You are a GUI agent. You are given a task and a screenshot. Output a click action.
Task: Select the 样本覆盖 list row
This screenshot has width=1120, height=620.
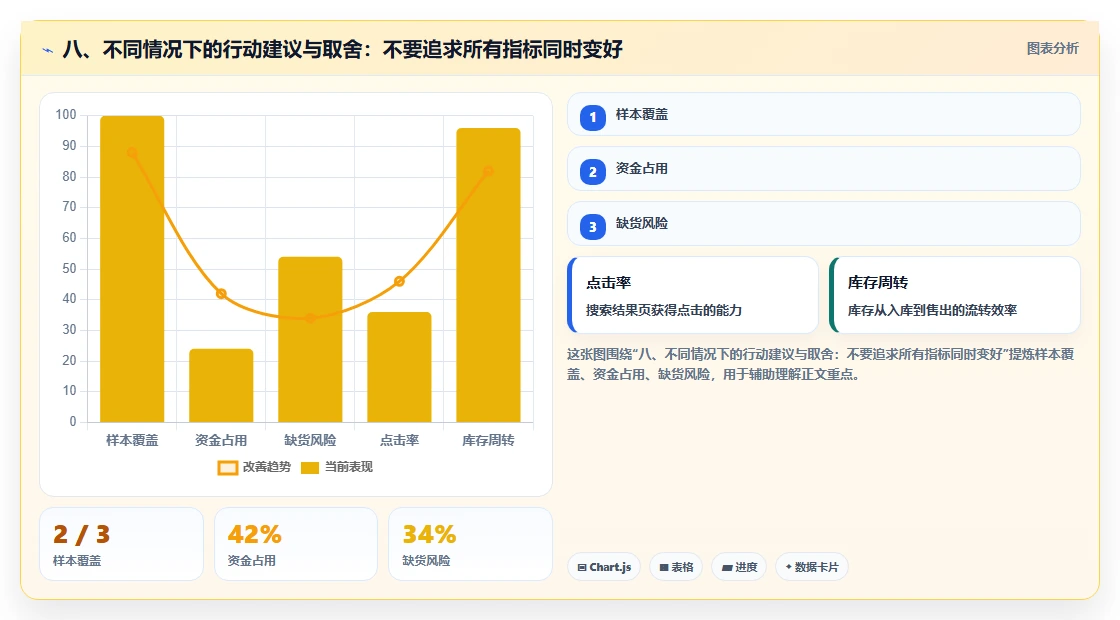(824, 114)
